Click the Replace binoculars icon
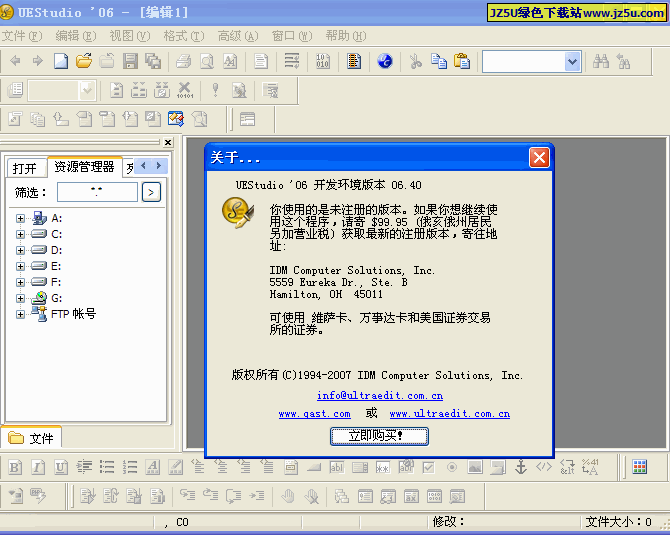 [x=624, y=61]
